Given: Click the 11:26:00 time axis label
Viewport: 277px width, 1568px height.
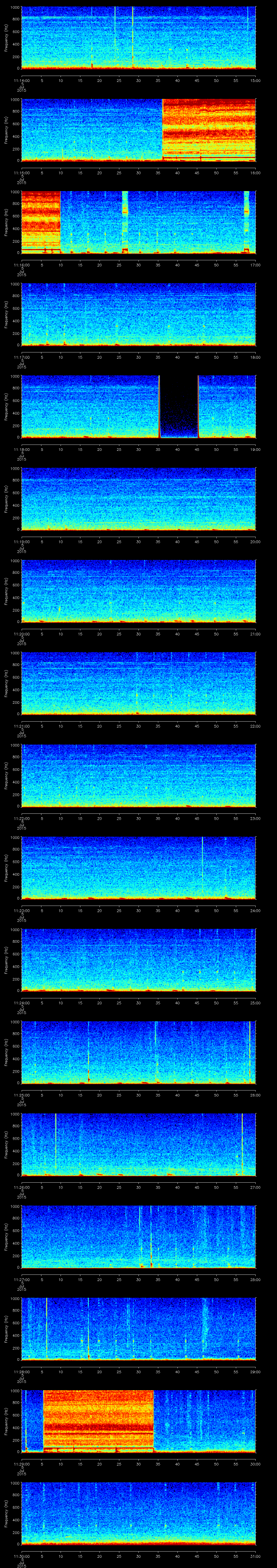Looking at the screenshot, I should click(x=21, y=1187).
